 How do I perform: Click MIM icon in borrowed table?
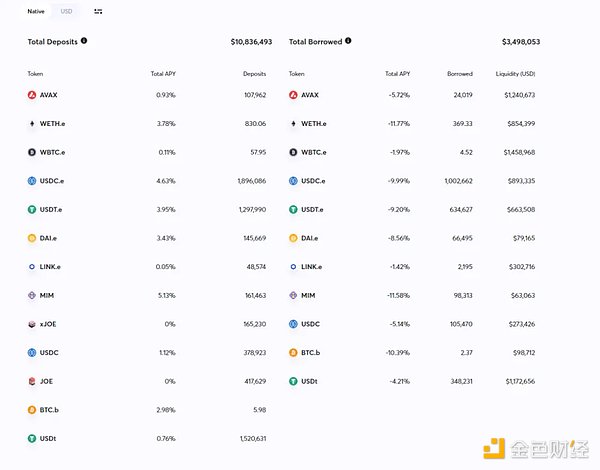click(293, 295)
